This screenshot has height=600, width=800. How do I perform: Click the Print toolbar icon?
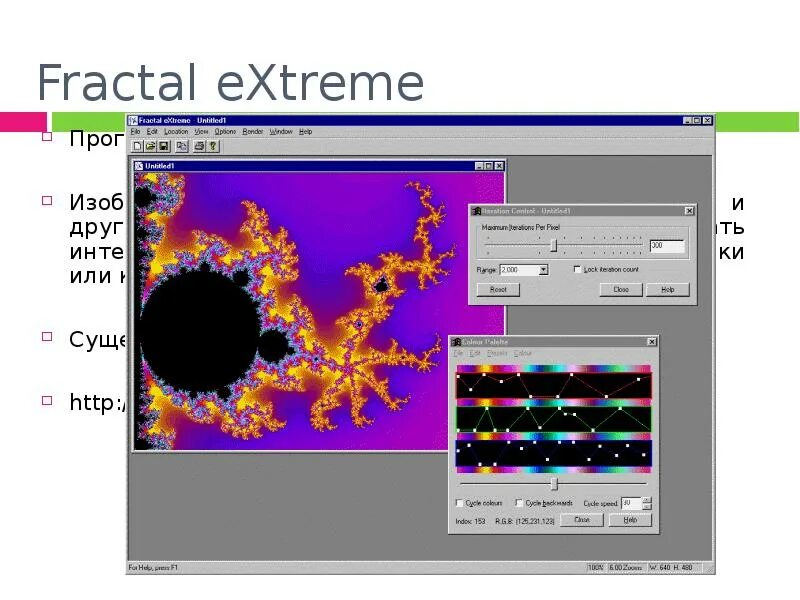[199, 146]
